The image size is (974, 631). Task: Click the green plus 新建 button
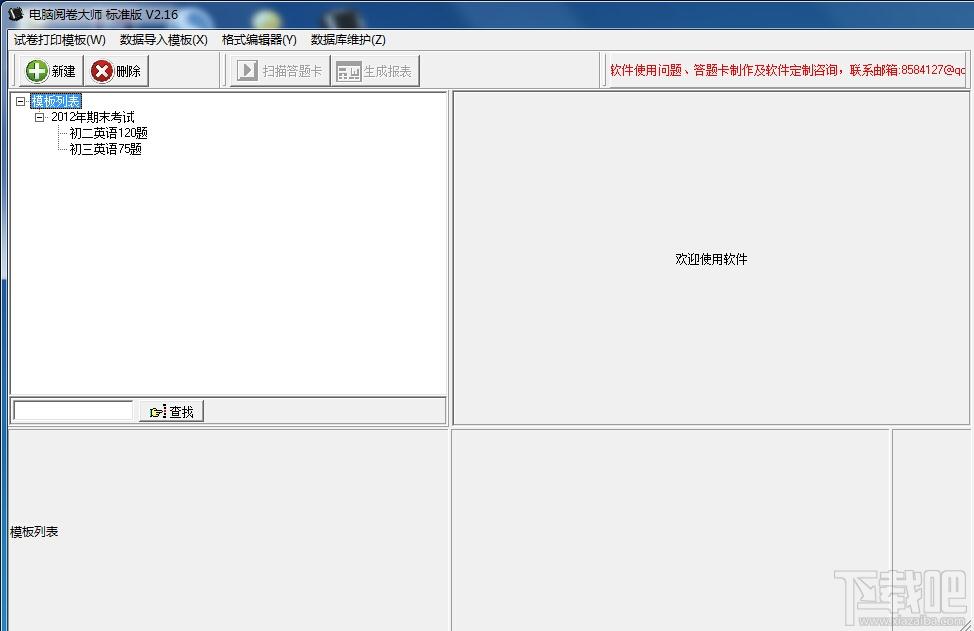coord(51,71)
